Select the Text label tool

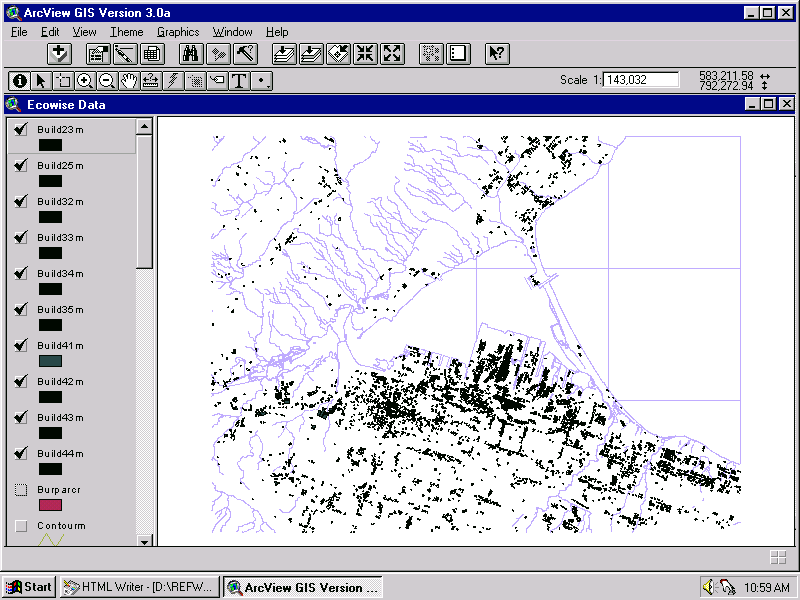pyautogui.click(x=239, y=81)
